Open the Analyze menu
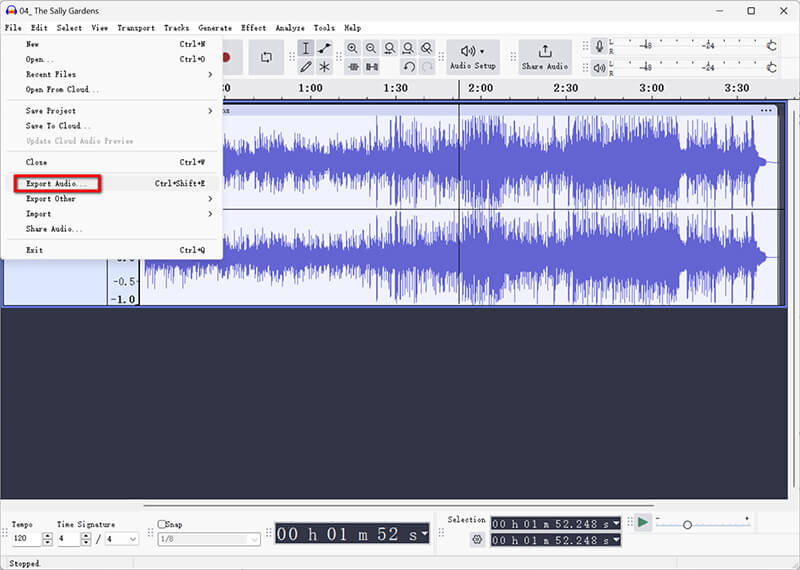The image size is (800, 570). [290, 28]
